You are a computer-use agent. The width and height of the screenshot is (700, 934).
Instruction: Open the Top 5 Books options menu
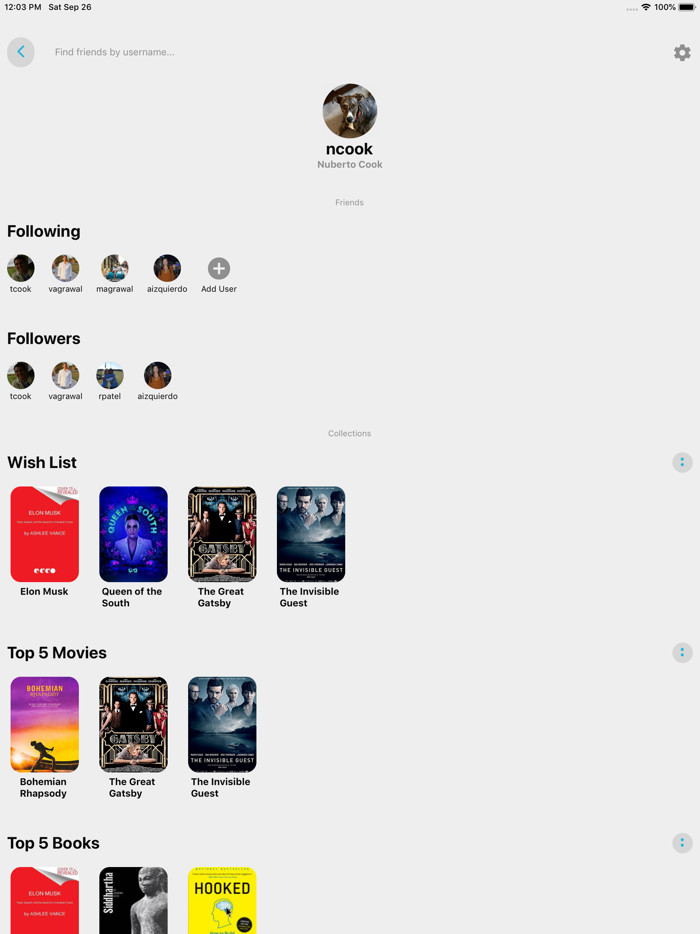pyautogui.click(x=682, y=843)
